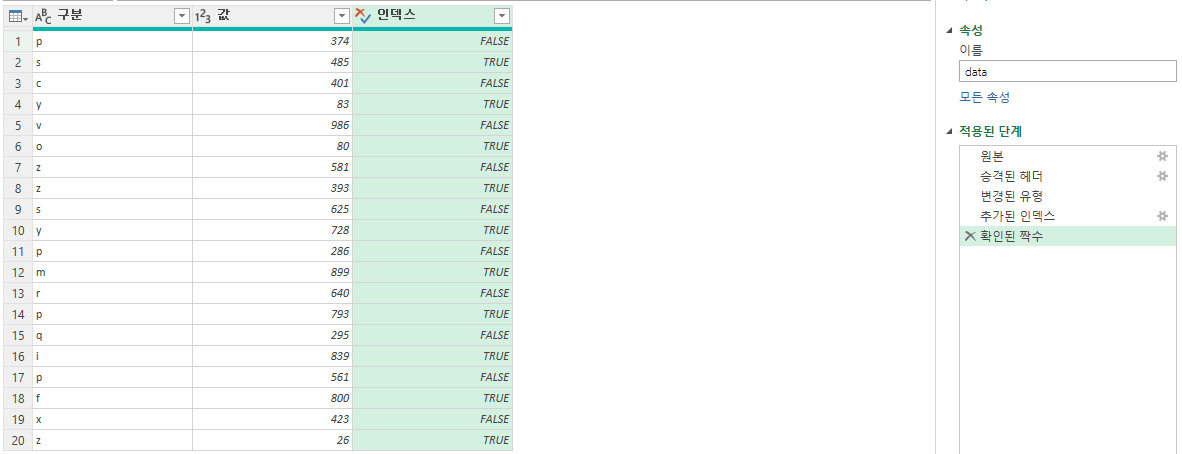Click the 구분 cell containing v
Viewport: 1182px width, 454px height.
[112, 125]
